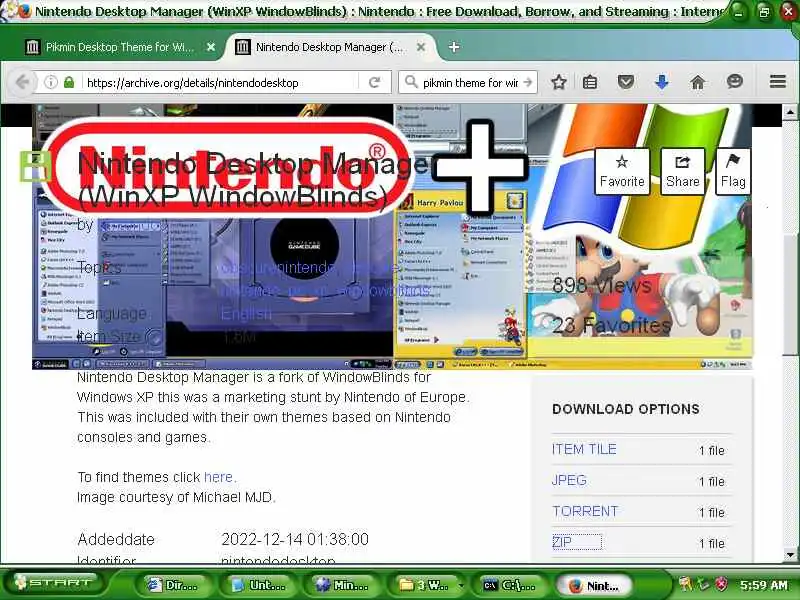Click the scrollbar up arrow
The width and height of the screenshot is (800, 600).
(790, 112)
